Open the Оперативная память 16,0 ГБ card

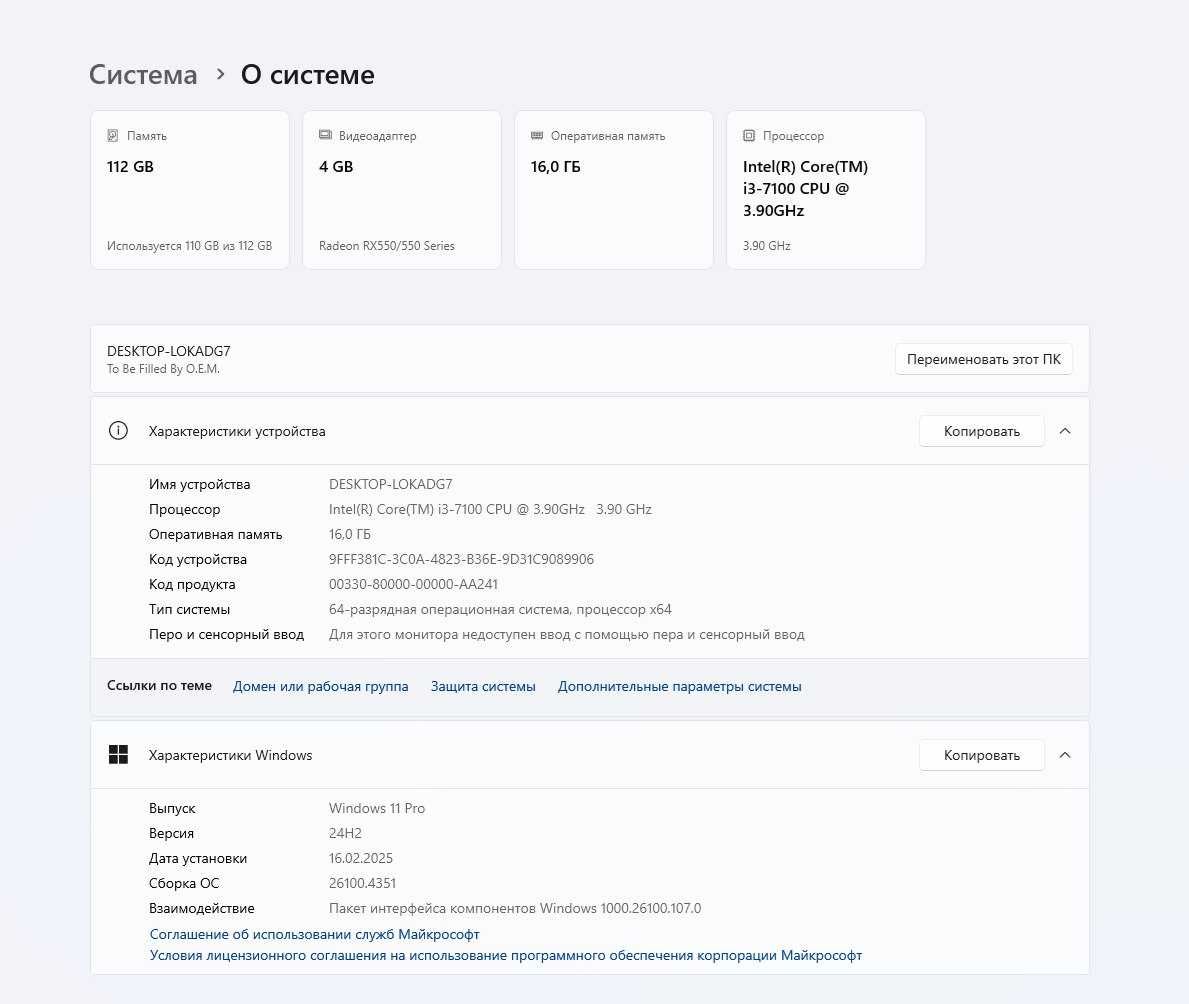[x=613, y=190]
